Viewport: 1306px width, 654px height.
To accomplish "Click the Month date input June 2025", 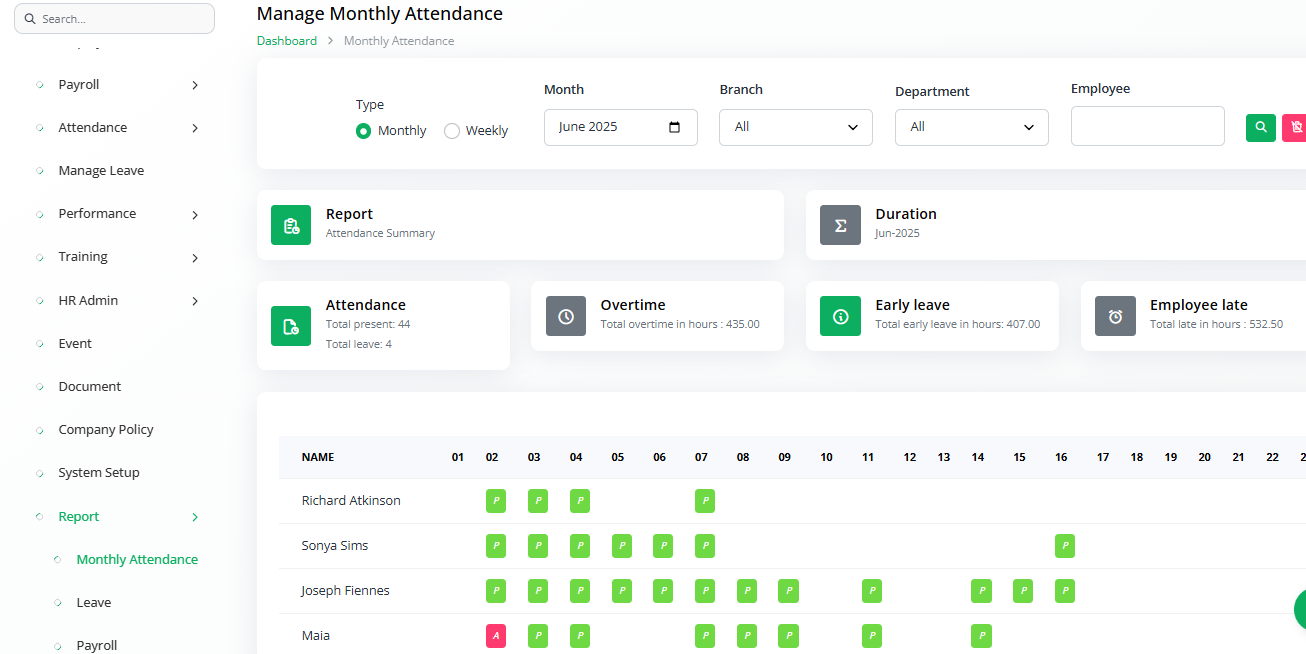I will coord(621,127).
